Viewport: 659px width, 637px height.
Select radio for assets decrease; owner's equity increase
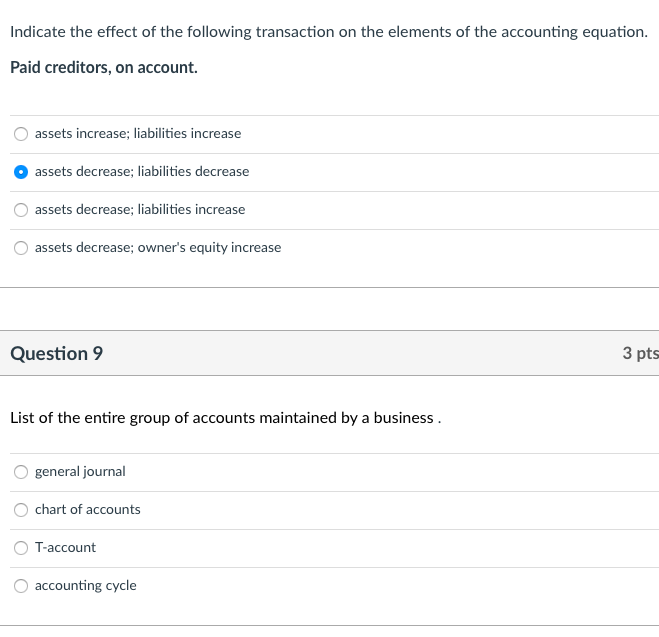tap(21, 248)
